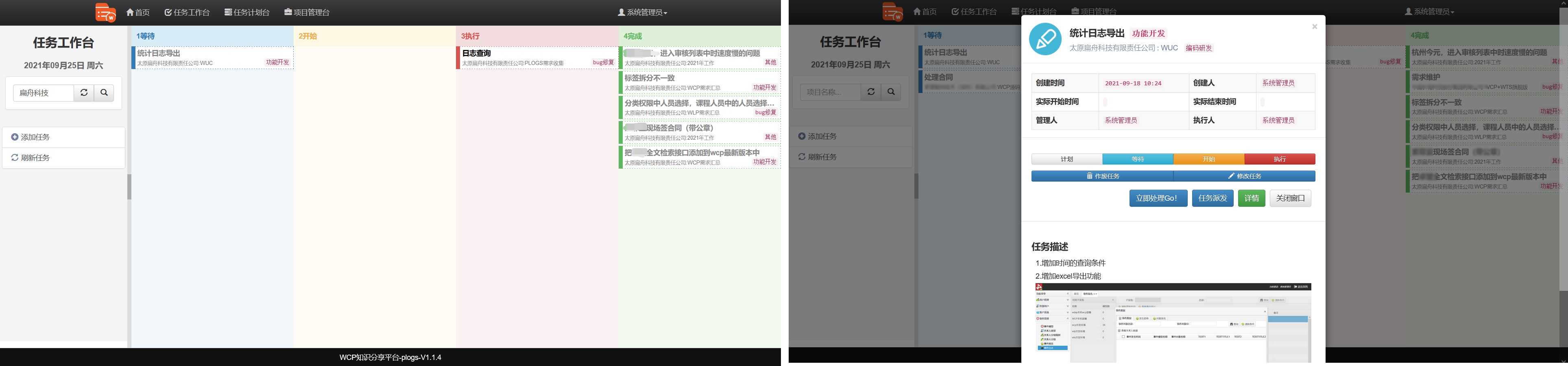Image resolution: width=1568 pixels, height=366 pixels.
Task: Click the pencil icon on 修改任务
Action: (x=1231, y=176)
